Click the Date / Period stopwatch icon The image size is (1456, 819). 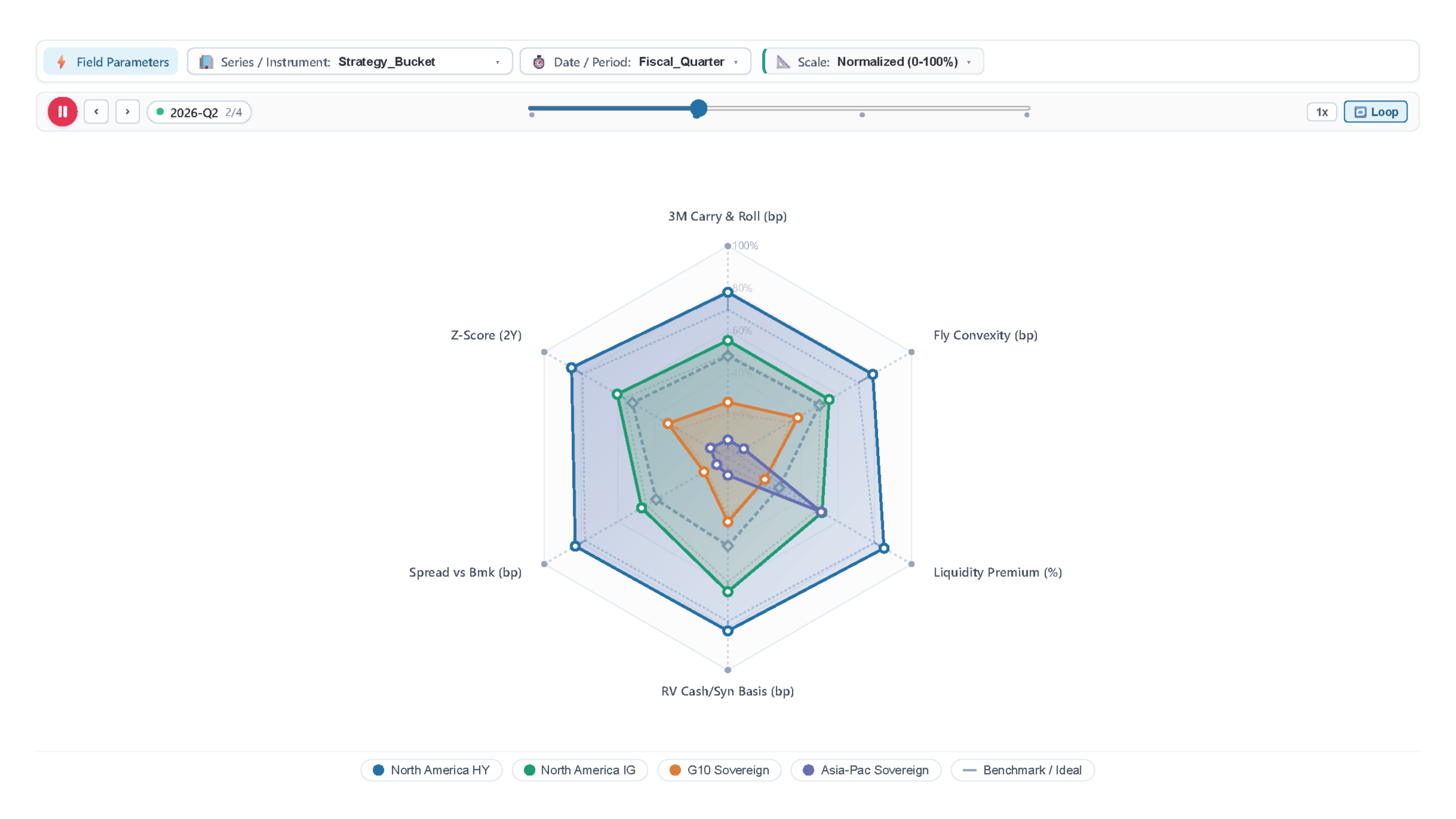click(x=539, y=62)
